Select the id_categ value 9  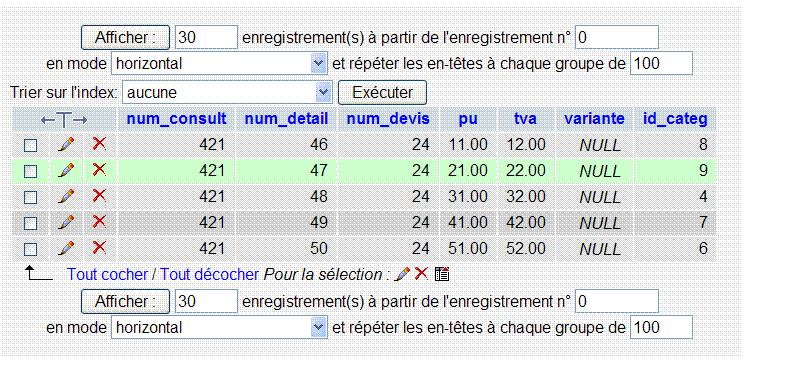(x=703, y=171)
